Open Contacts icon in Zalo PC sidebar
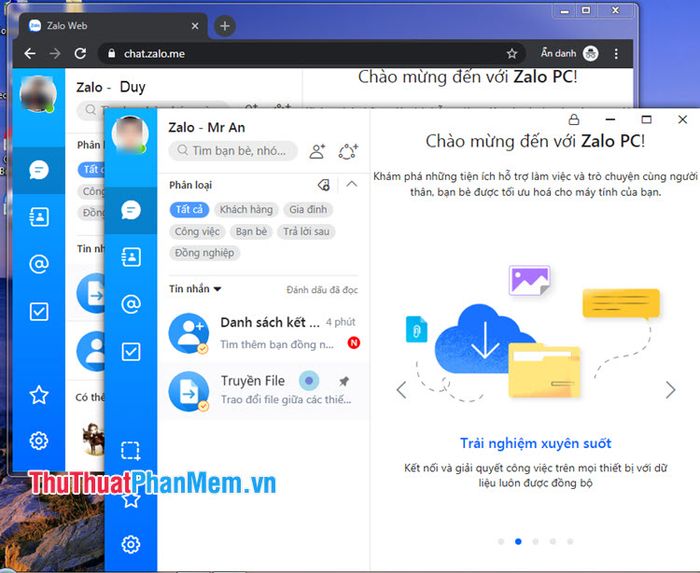The image size is (700, 573). coord(131,257)
